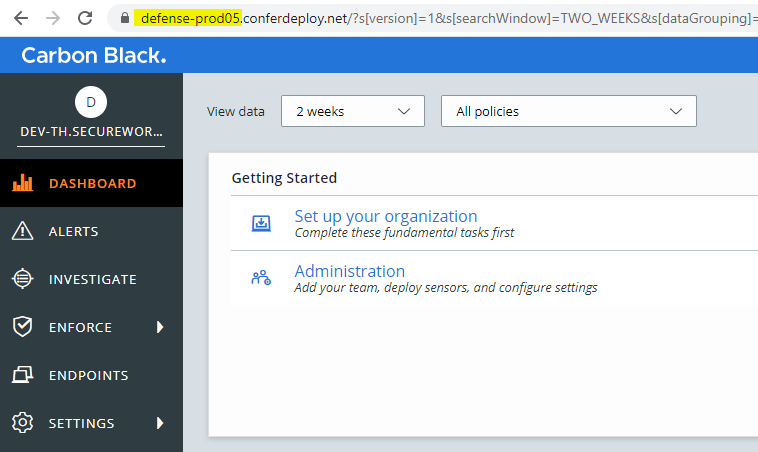The height and width of the screenshot is (452, 758).
Task: Open the All policies dropdown
Action: 568,111
